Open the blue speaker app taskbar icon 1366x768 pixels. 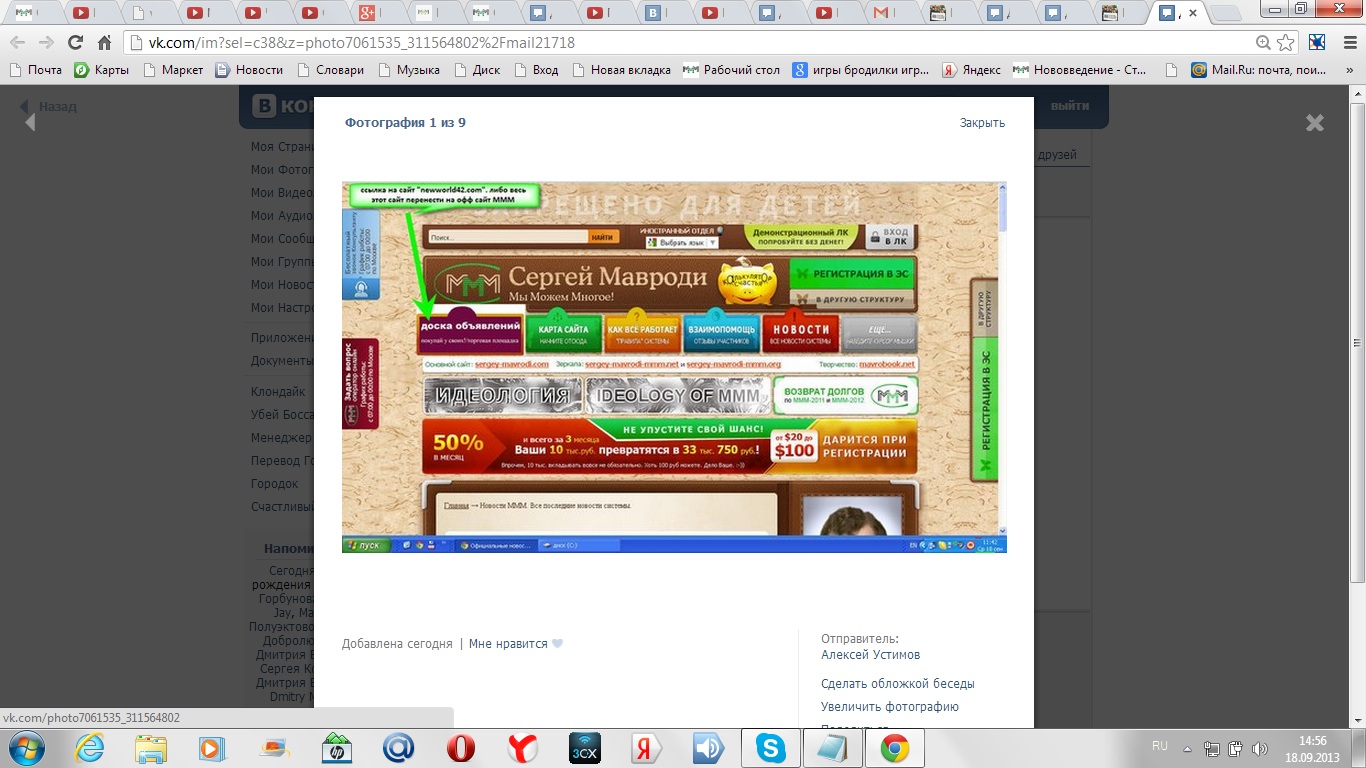709,748
